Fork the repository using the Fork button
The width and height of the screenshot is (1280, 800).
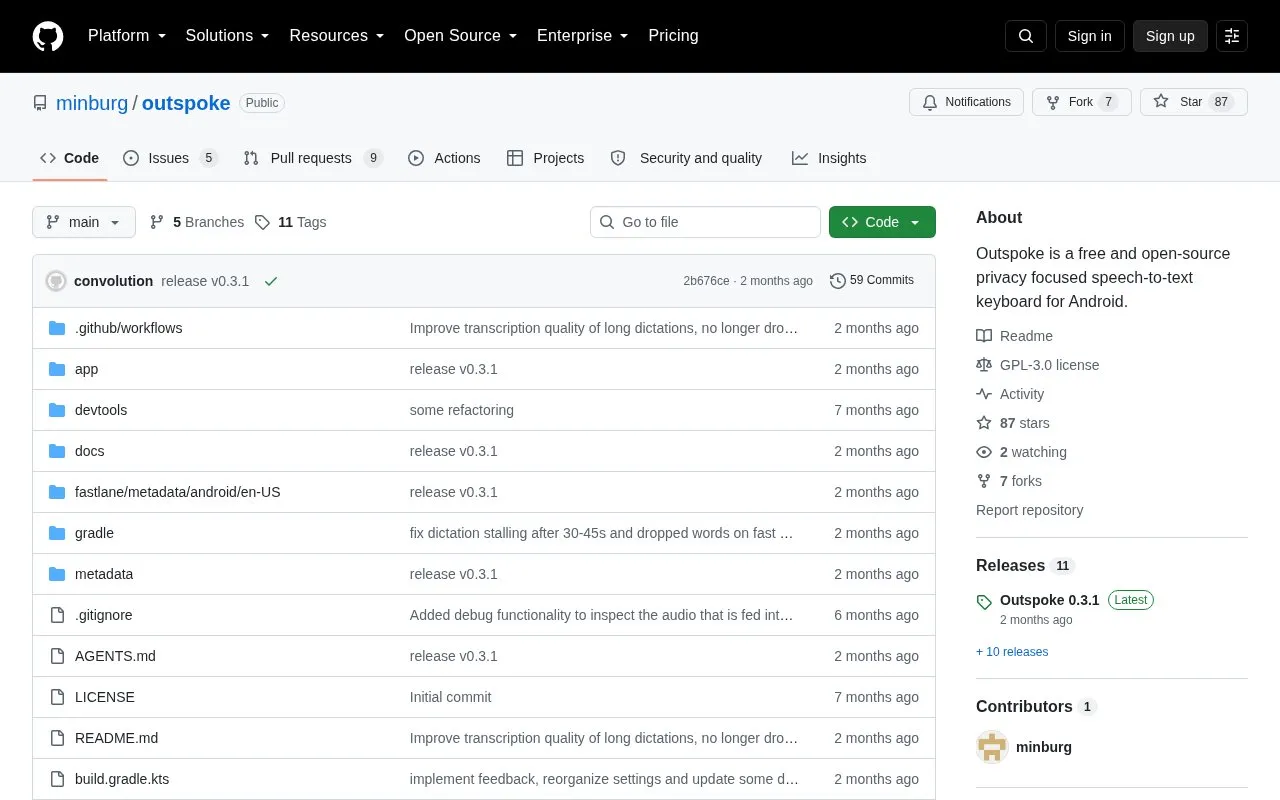1082,102
